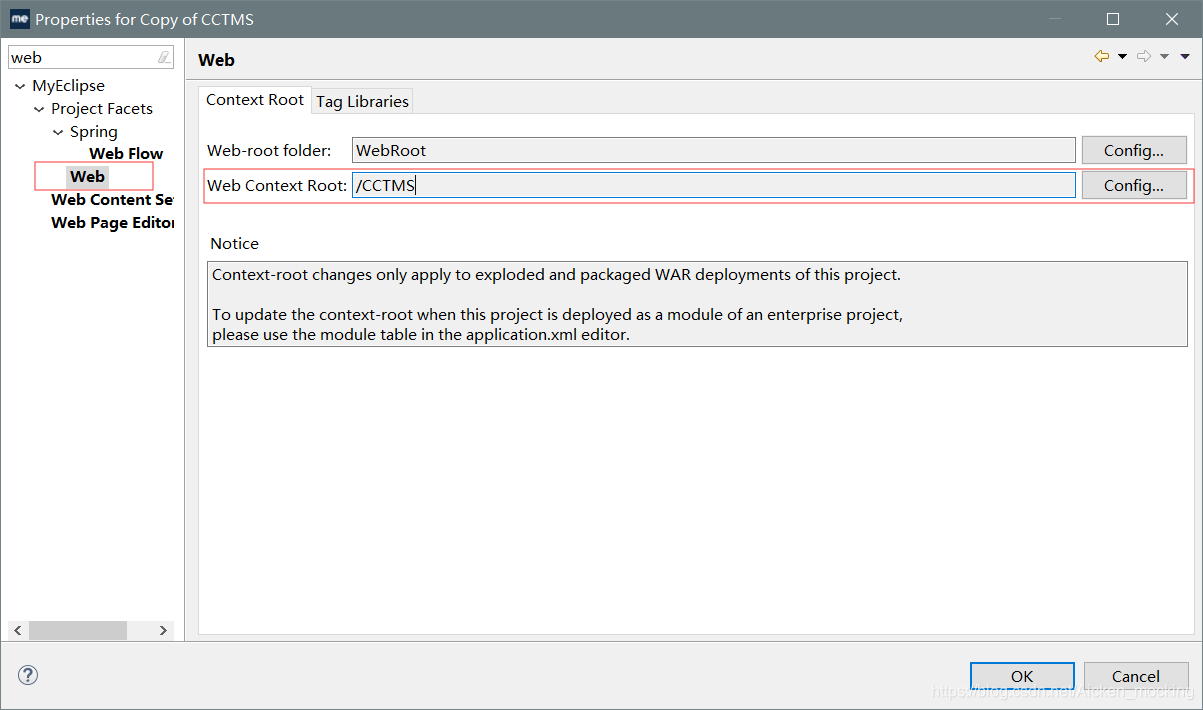This screenshot has width=1203, height=710.
Task: Click the Web Context Root label
Action: pyautogui.click(x=277, y=185)
